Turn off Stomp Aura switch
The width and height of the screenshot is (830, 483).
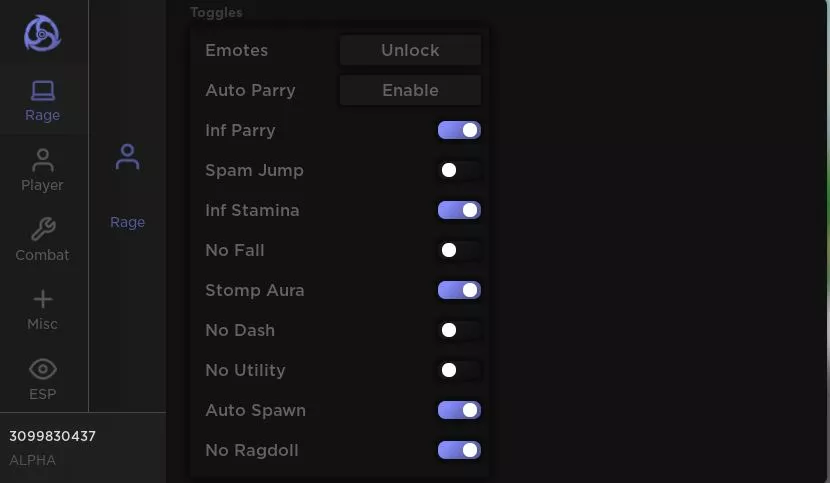(x=459, y=290)
